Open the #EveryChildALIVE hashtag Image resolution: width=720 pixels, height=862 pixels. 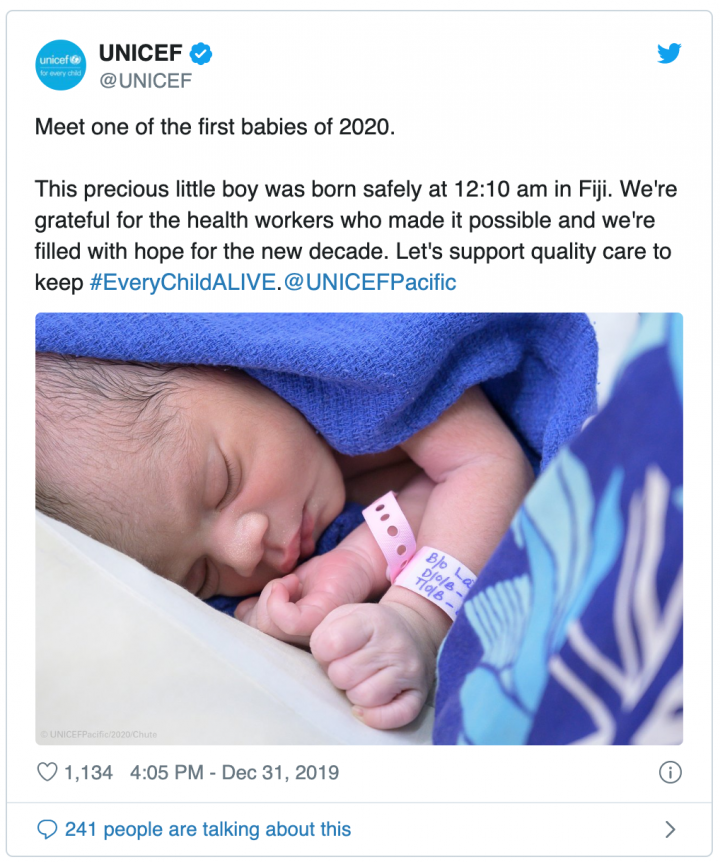(181, 282)
